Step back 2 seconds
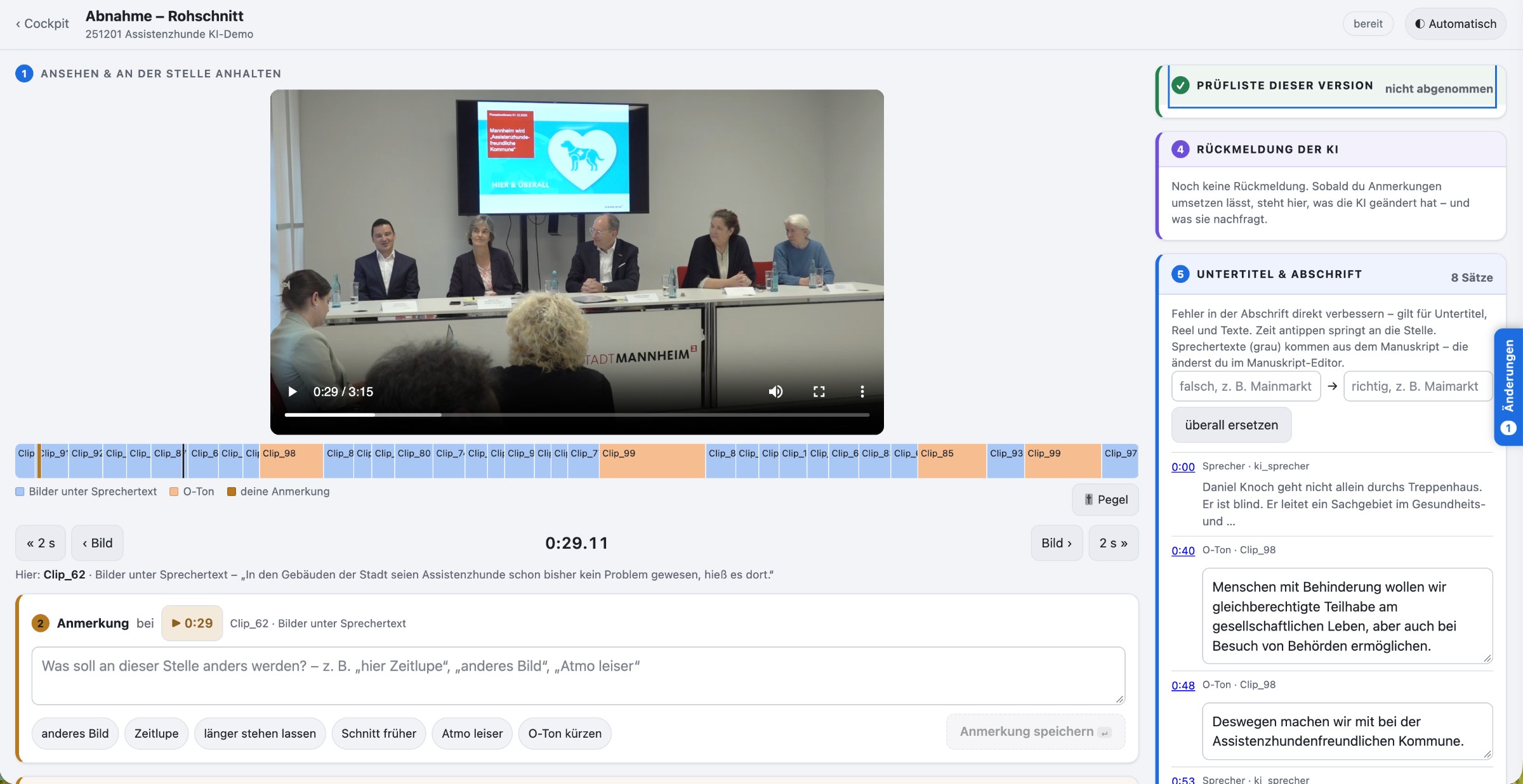The height and width of the screenshot is (784, 1523). coord(41,543)
